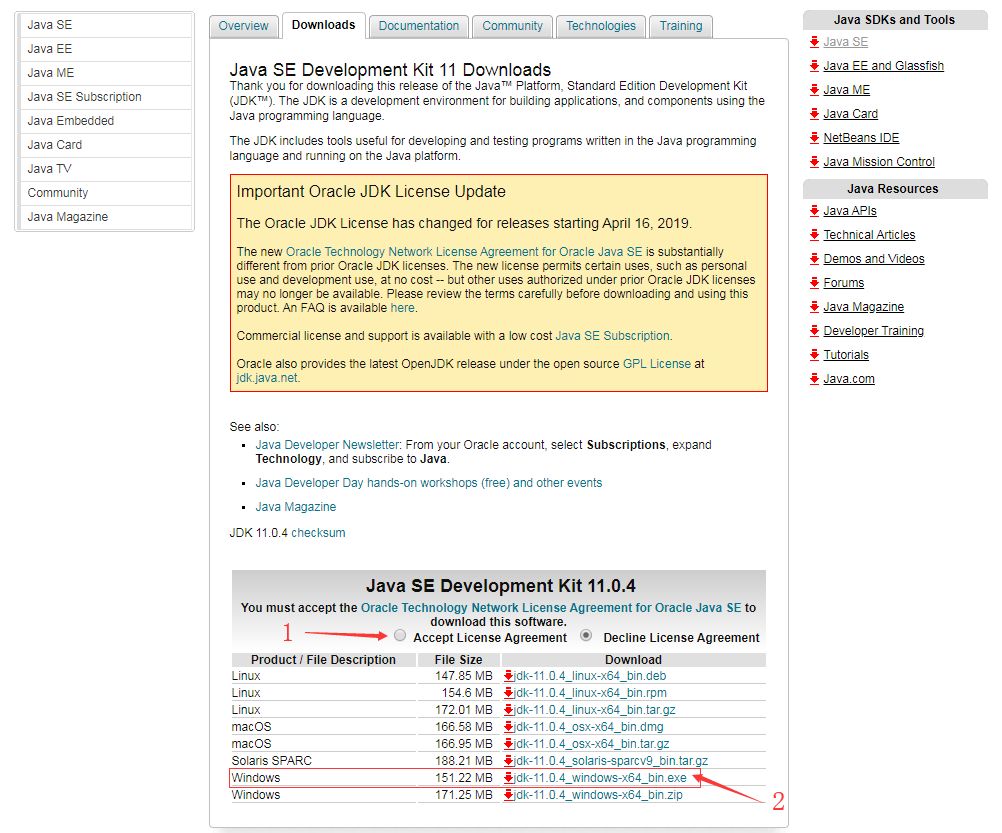Click arrow icon next to Java.com
This screenshot has width=1002, height=833.
tap(814, 379)
